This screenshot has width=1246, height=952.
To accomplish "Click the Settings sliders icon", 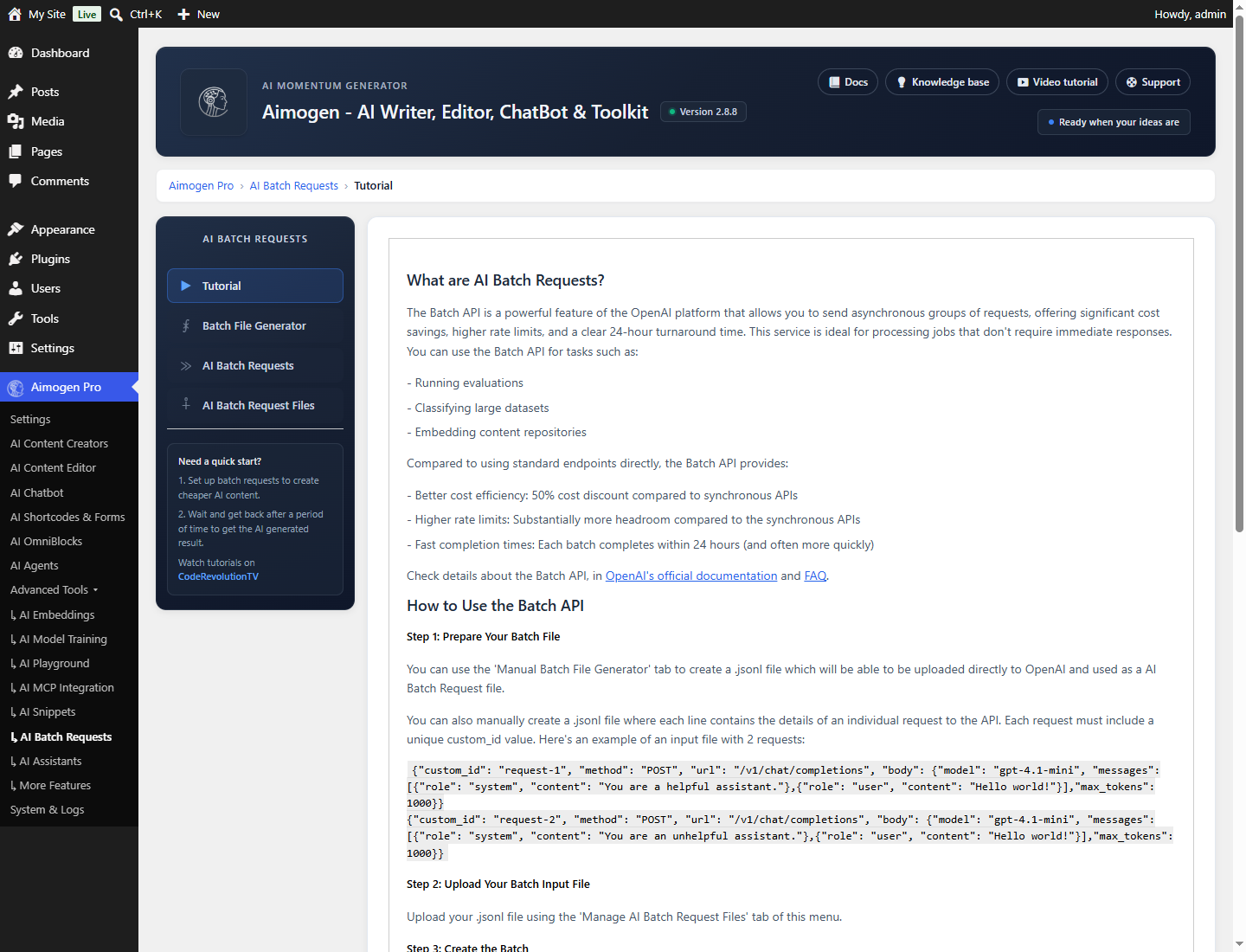I will pos(16,348).
